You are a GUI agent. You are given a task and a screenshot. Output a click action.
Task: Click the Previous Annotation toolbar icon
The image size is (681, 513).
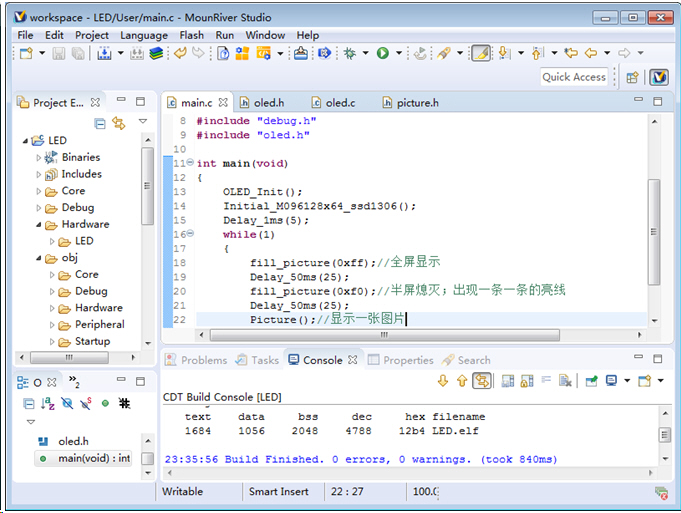537,53
